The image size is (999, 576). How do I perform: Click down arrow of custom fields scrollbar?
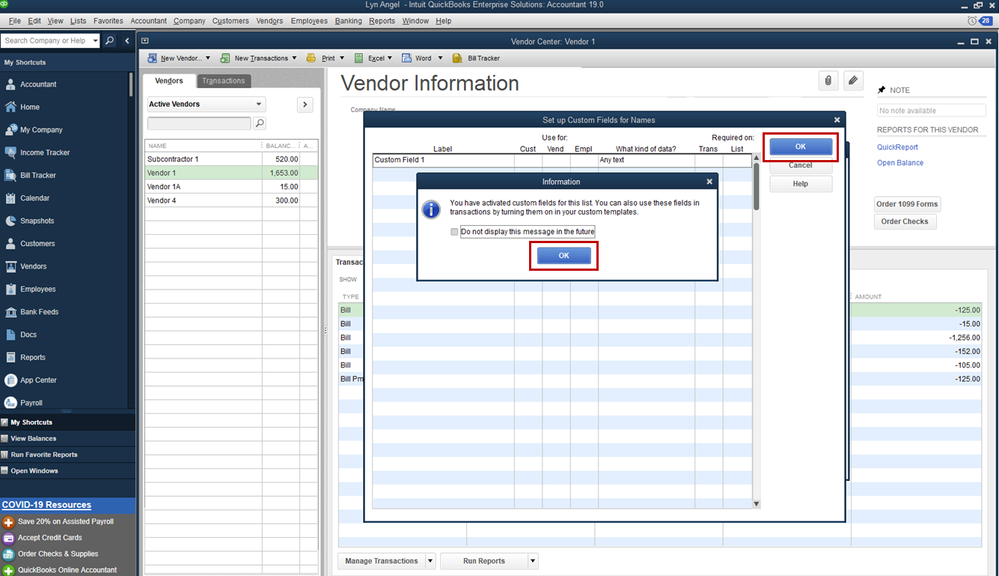(x=756, y=504)
